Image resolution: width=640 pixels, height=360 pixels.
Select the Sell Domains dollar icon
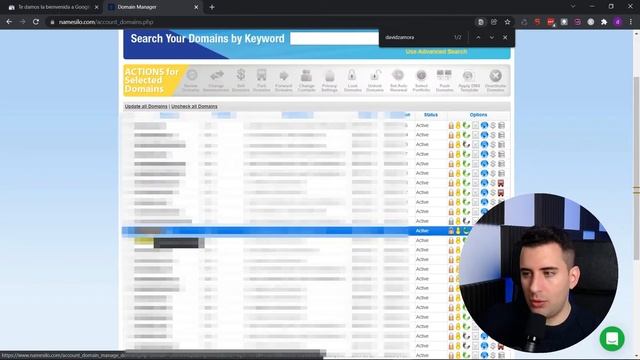coord(241,80)
